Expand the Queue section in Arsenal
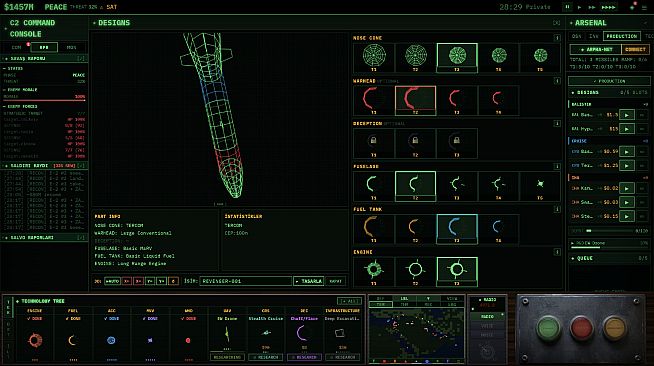Screen dimensions: 654x366 coord(609,258)
